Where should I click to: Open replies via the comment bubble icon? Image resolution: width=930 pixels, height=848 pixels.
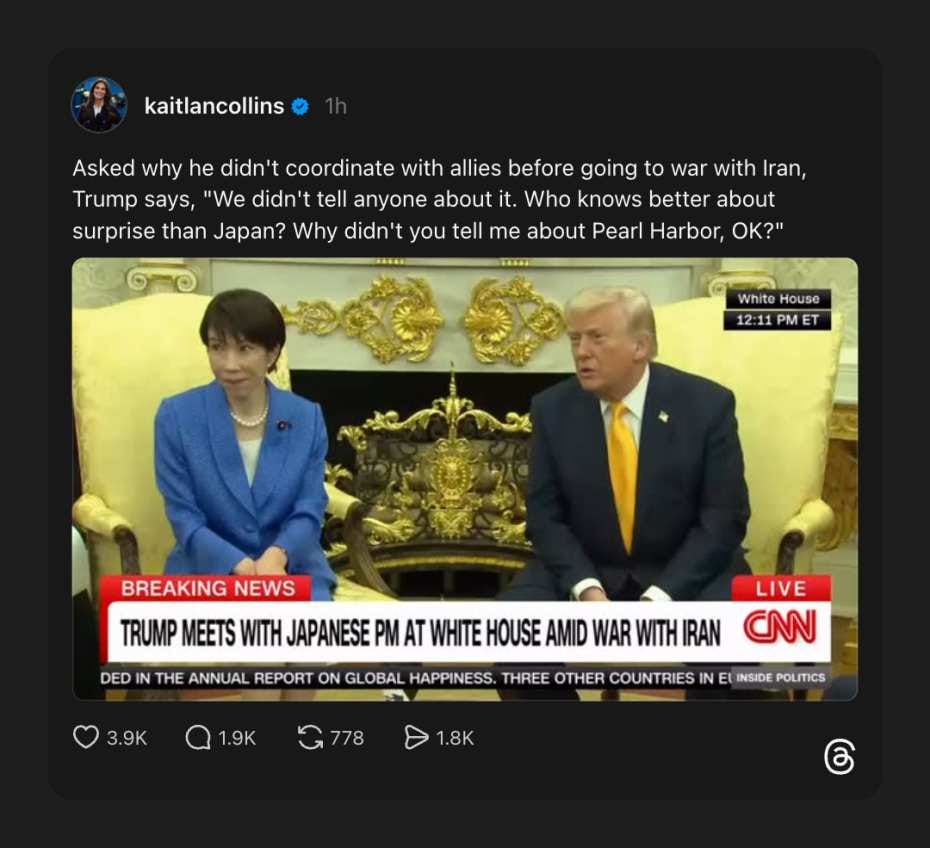(198, 738)
